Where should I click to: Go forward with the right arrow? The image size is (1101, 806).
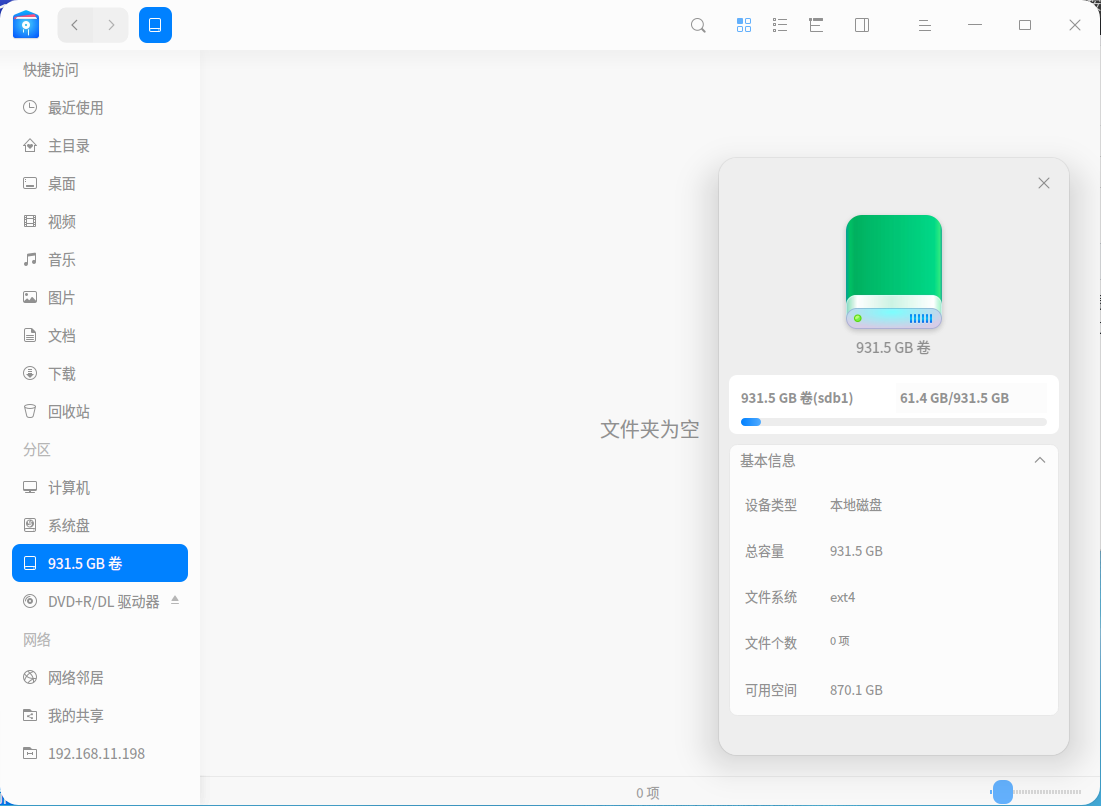[111, 25]
